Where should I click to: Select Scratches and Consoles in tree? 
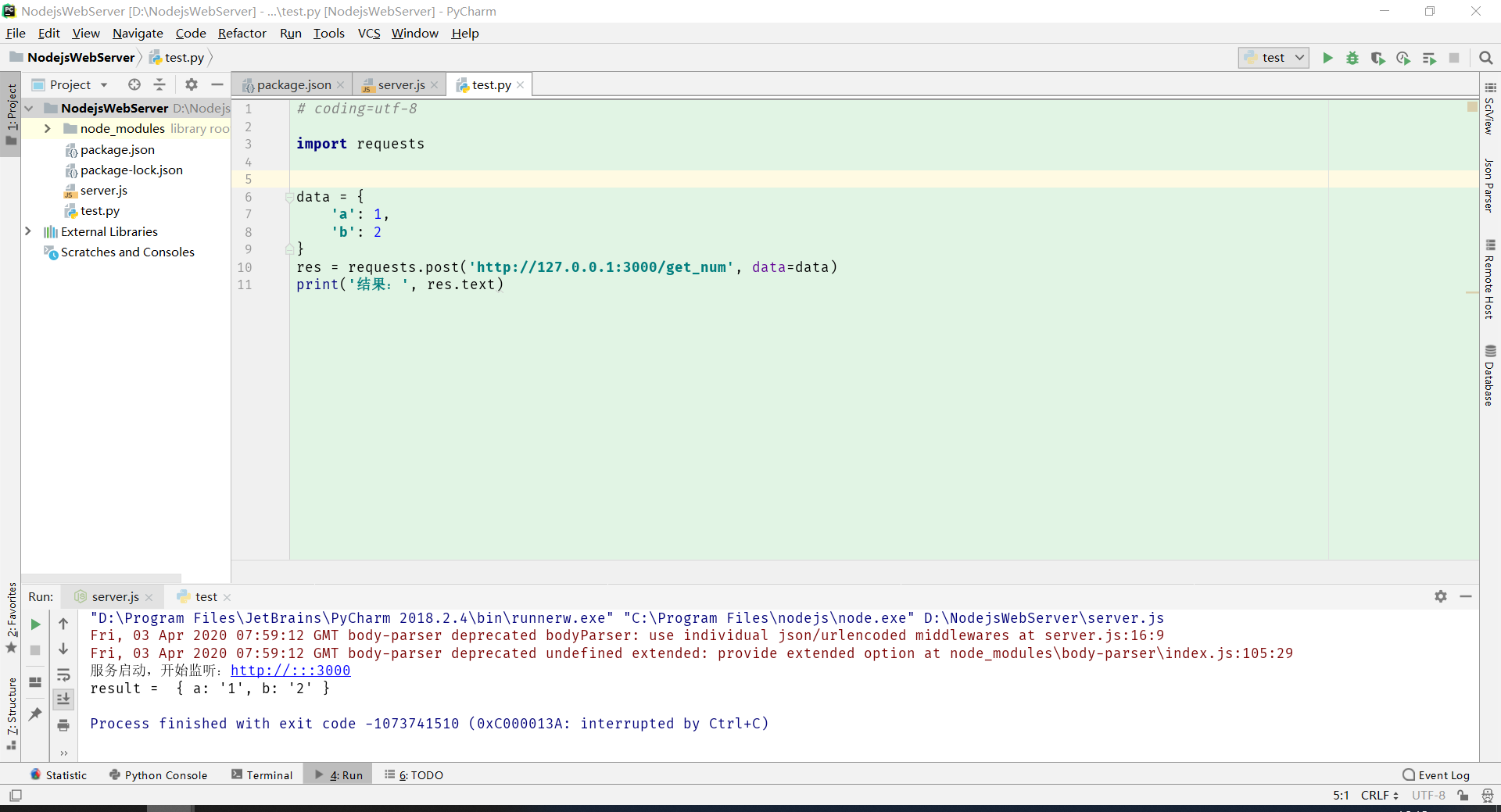(x=127, y=252)
